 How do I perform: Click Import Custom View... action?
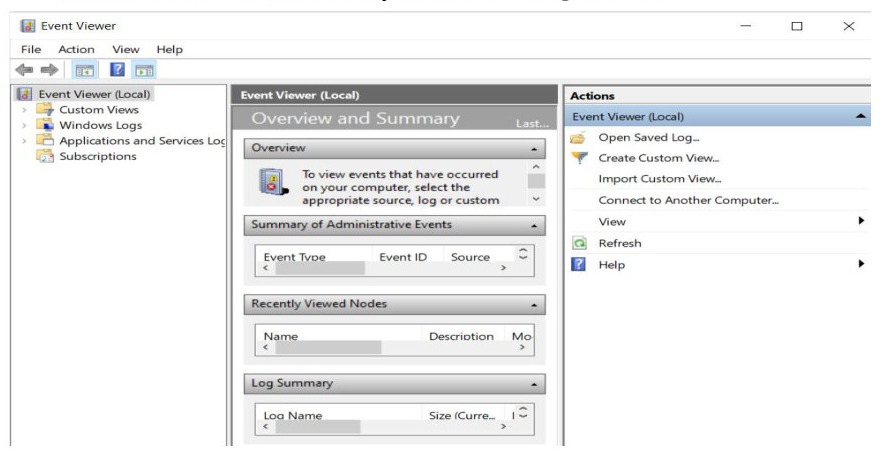point(660,179)
